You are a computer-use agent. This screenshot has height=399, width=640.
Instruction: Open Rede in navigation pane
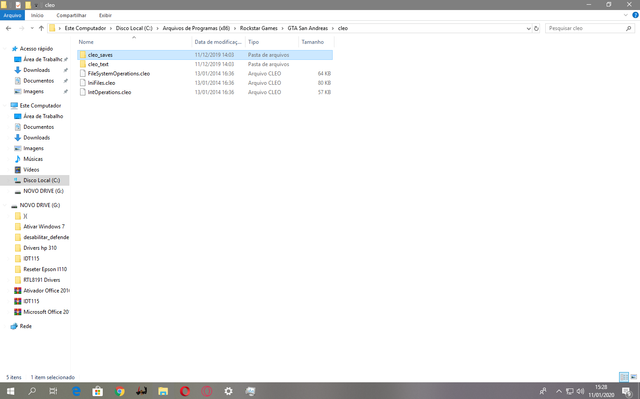point(25,326)
